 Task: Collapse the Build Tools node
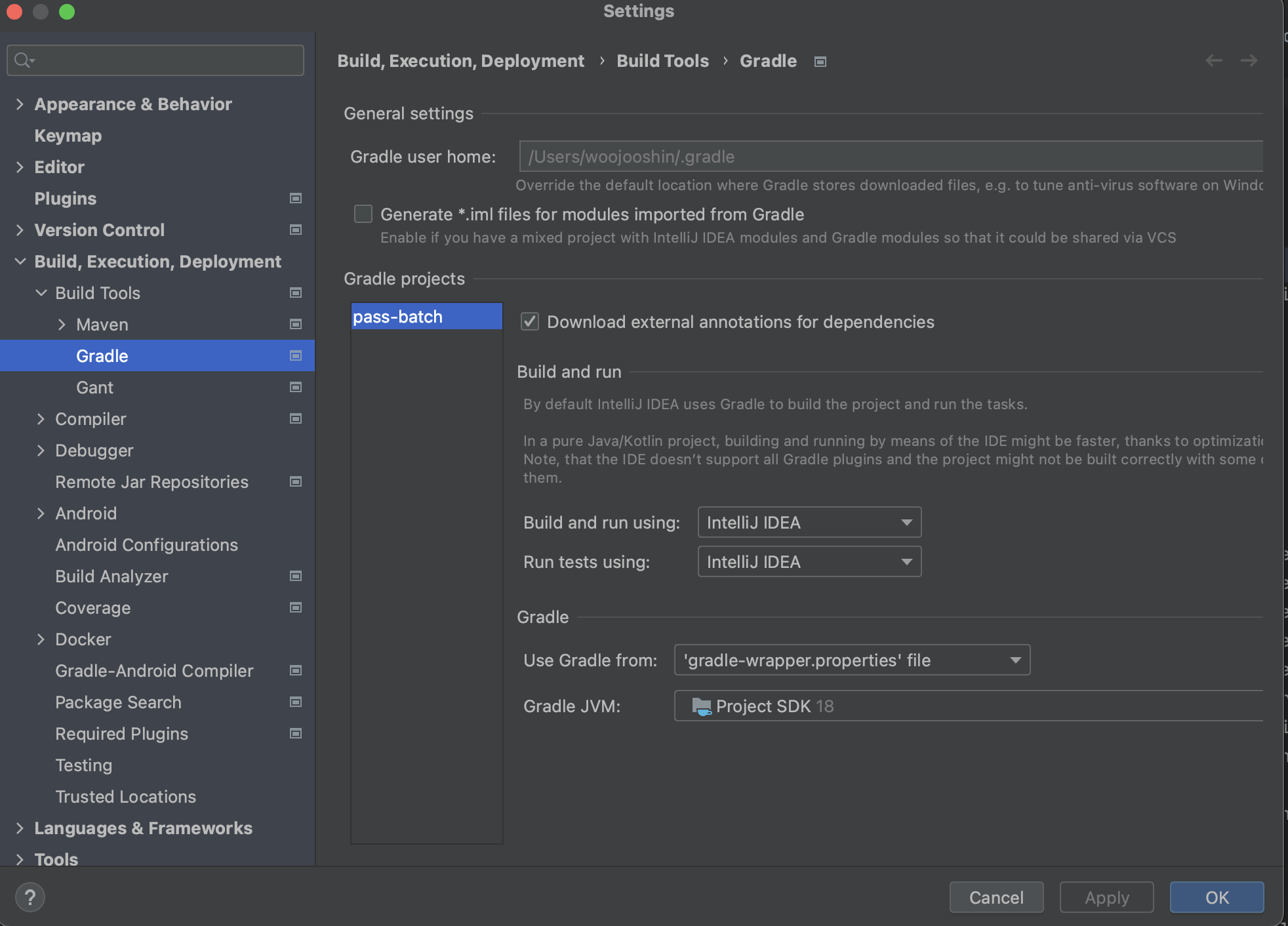point(41,293)
